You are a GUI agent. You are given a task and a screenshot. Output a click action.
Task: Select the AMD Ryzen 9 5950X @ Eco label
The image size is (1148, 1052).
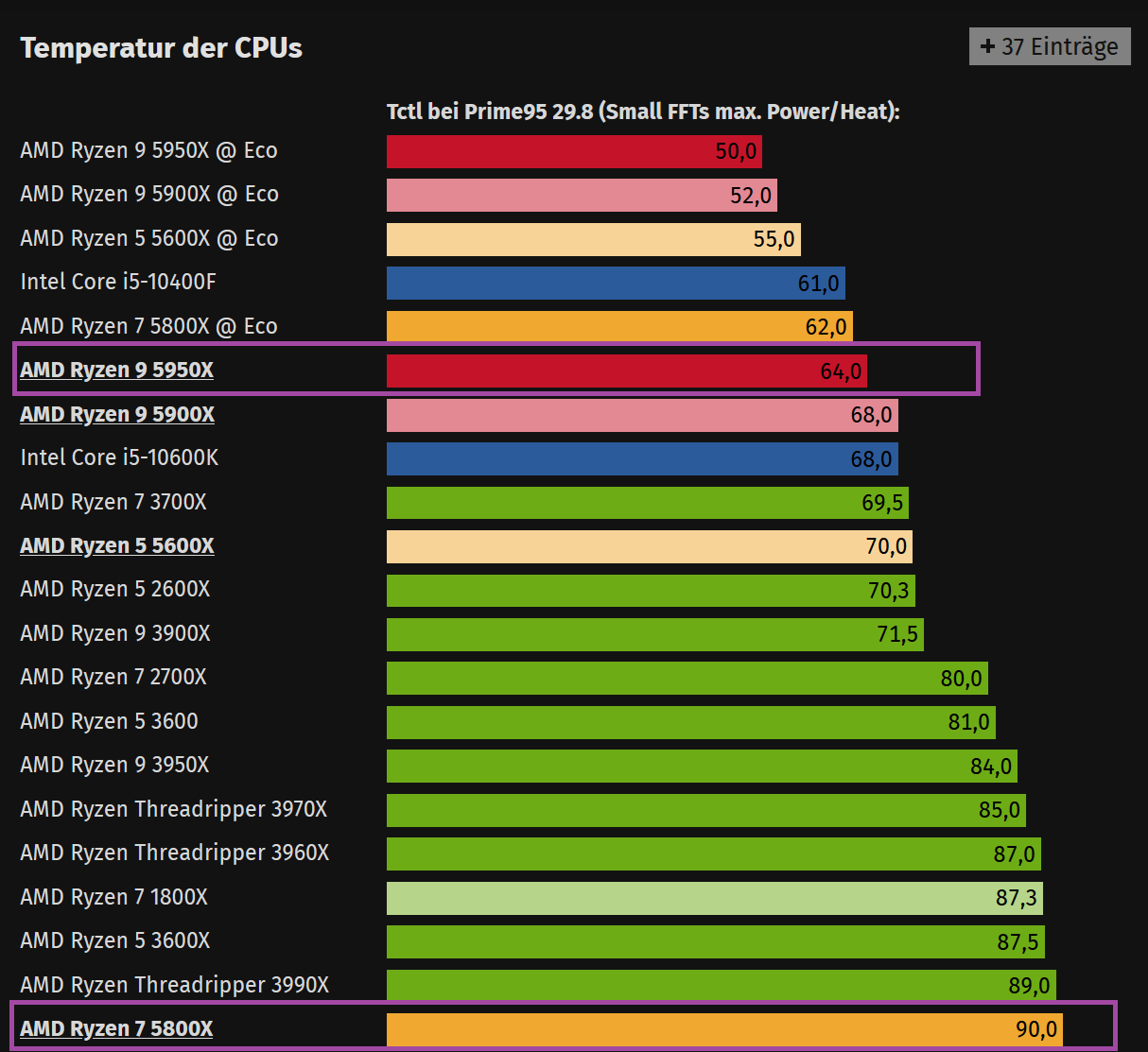pyautogui.click(x=148, y=150)
